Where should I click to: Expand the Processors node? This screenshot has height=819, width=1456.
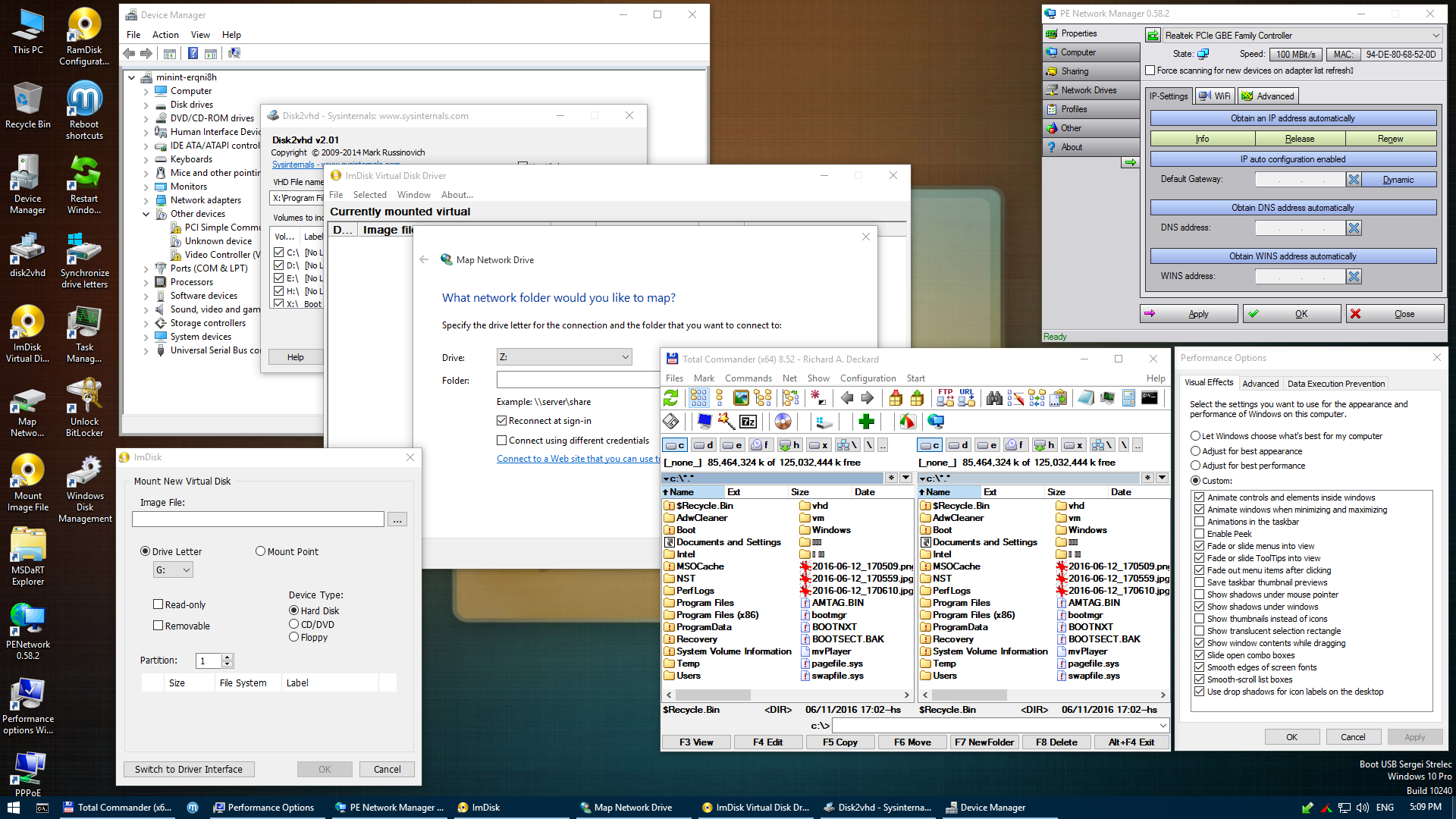click(x=146, y=282)
